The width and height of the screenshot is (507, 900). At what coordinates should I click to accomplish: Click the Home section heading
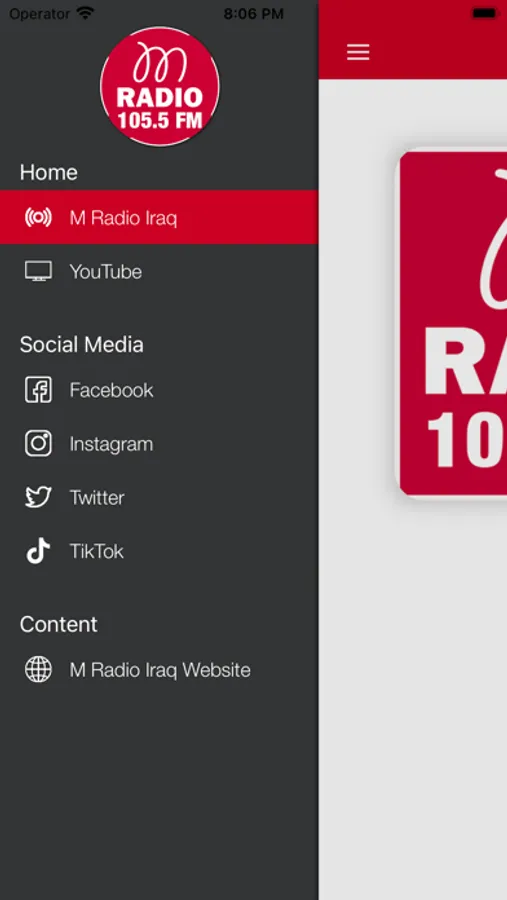point(49,172)
